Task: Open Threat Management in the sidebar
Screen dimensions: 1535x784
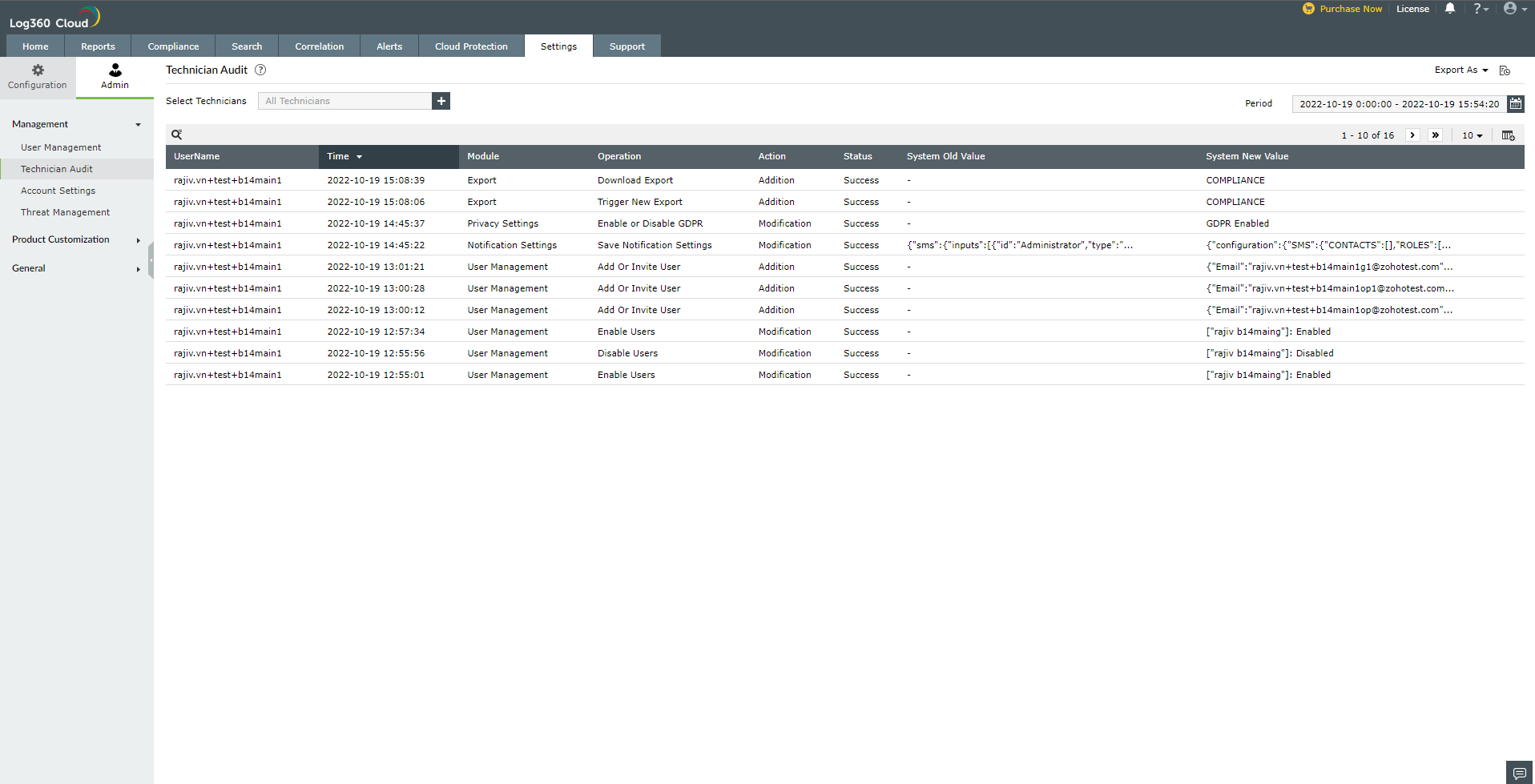Action: tap(65, 212)
